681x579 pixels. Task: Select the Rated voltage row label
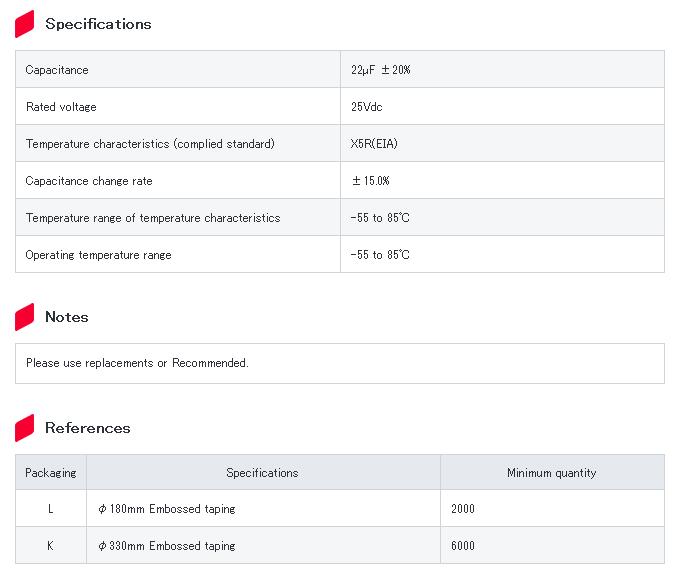tap(61, 107)
